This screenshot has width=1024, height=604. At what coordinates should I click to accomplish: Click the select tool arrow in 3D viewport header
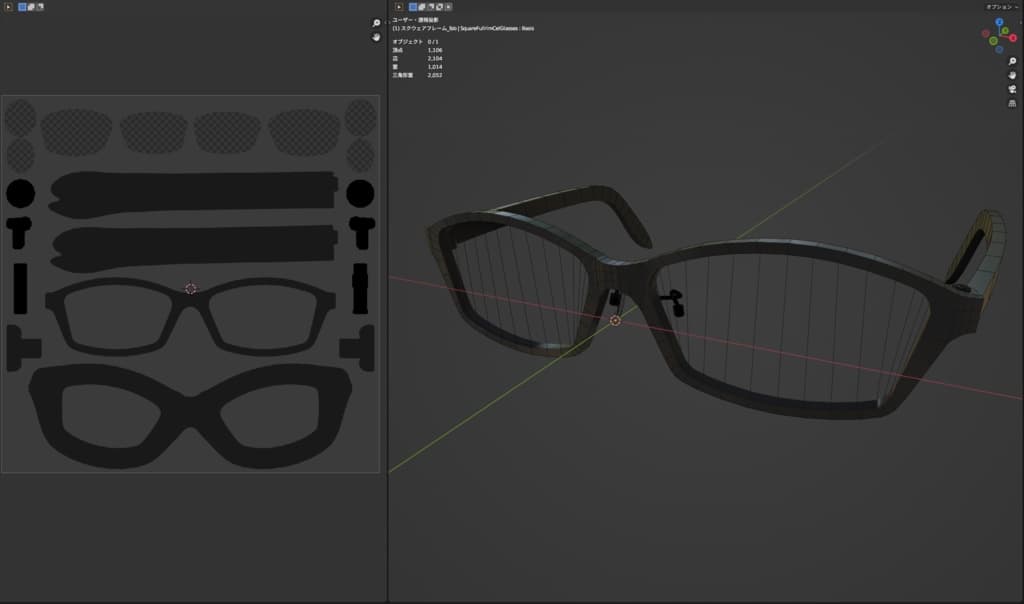(x=398, y=7)
